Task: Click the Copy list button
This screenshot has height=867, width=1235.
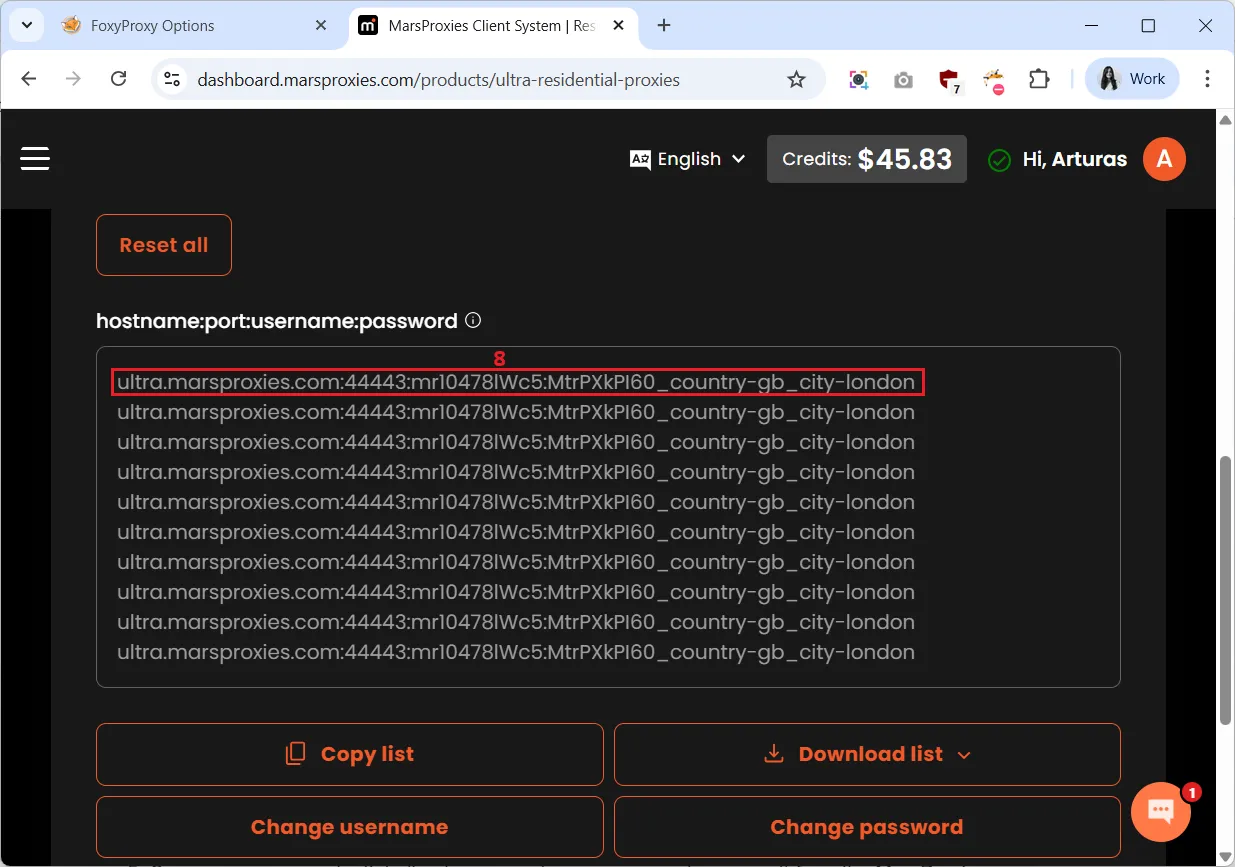Action: (350, 754)
